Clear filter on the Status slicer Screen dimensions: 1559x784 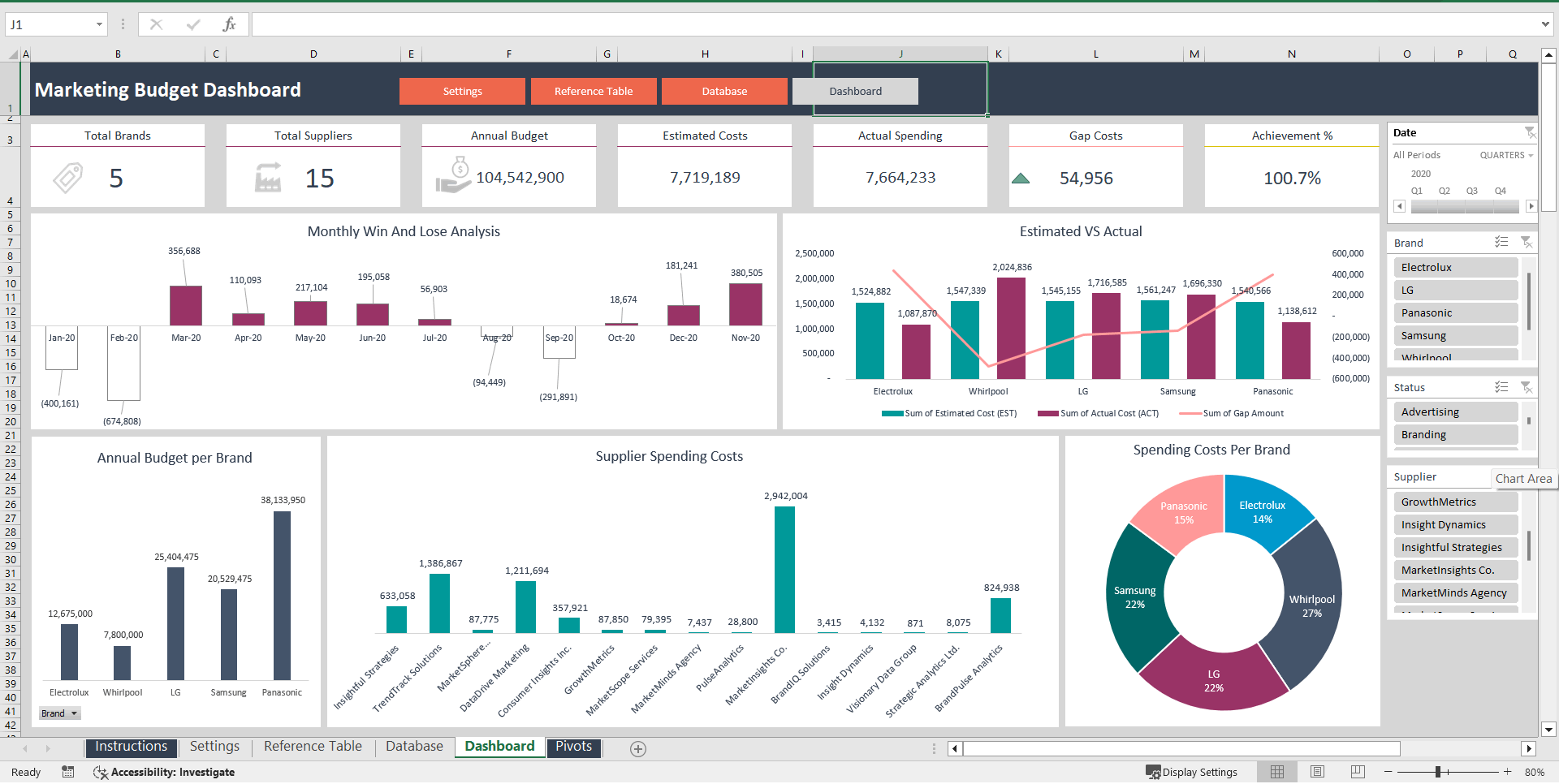[1526, 387]
